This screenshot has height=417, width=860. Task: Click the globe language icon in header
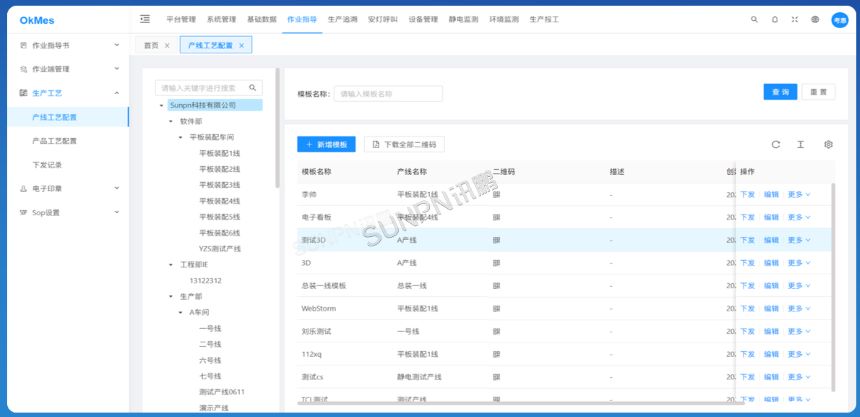point(815,19)
